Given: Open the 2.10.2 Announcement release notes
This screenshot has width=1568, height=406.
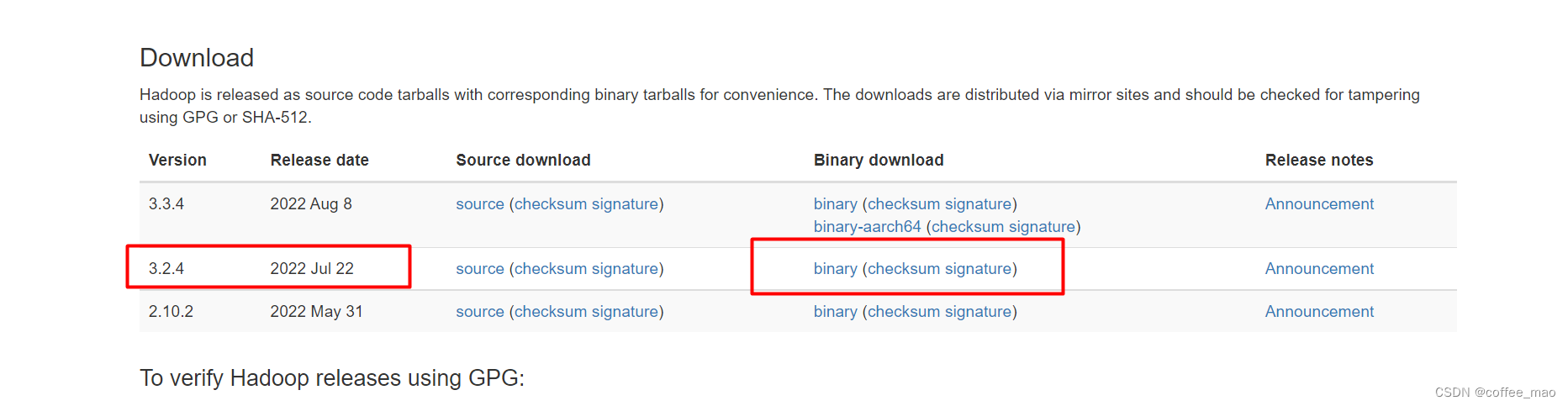Looking at the screenshot, I should pos(1319,312).
